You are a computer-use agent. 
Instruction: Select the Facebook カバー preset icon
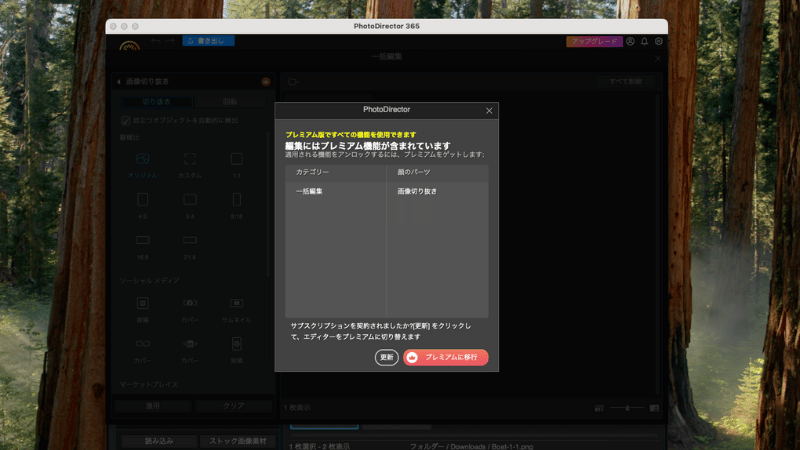click(190, 303)
